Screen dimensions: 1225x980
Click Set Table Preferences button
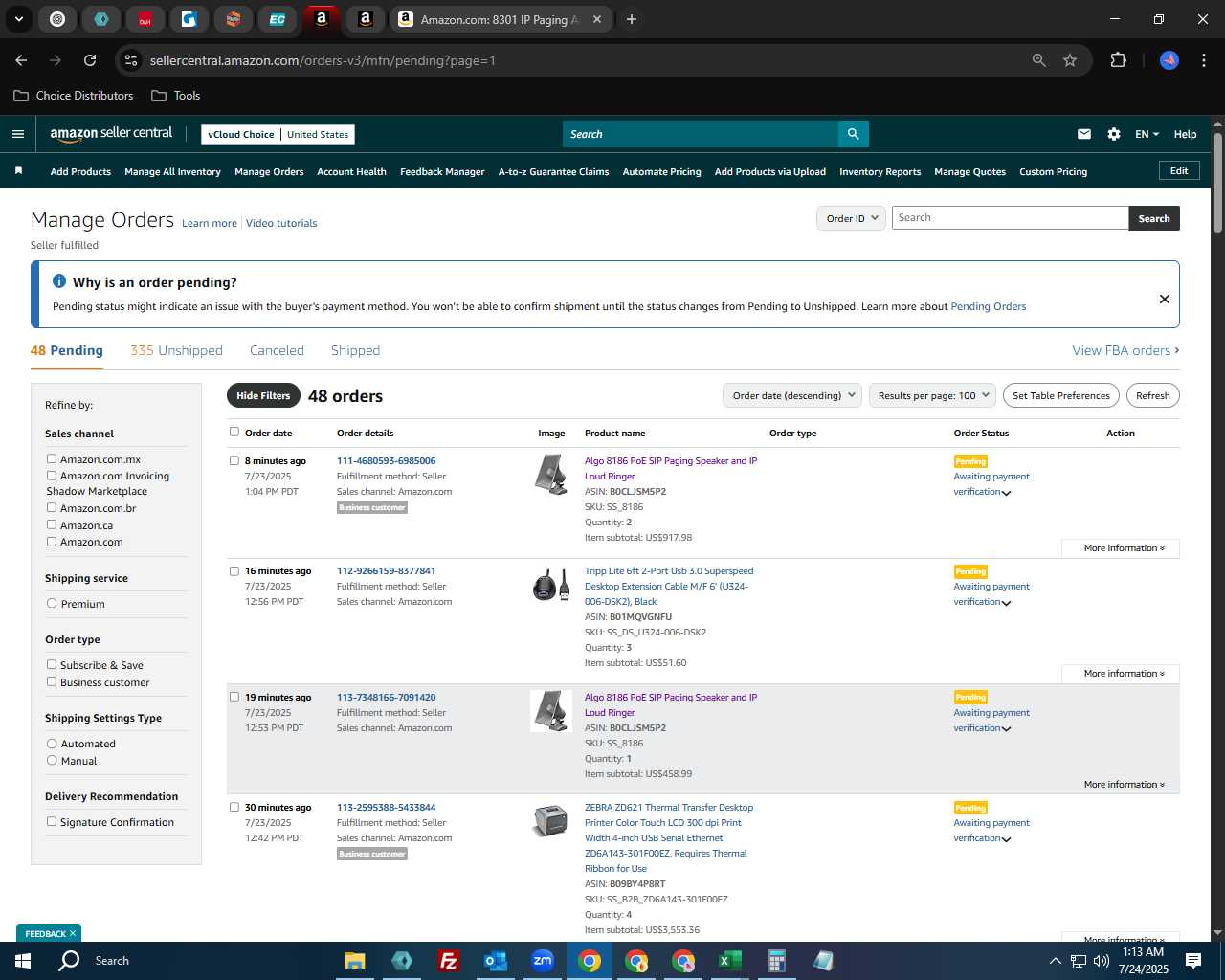tap(1060, 395)
